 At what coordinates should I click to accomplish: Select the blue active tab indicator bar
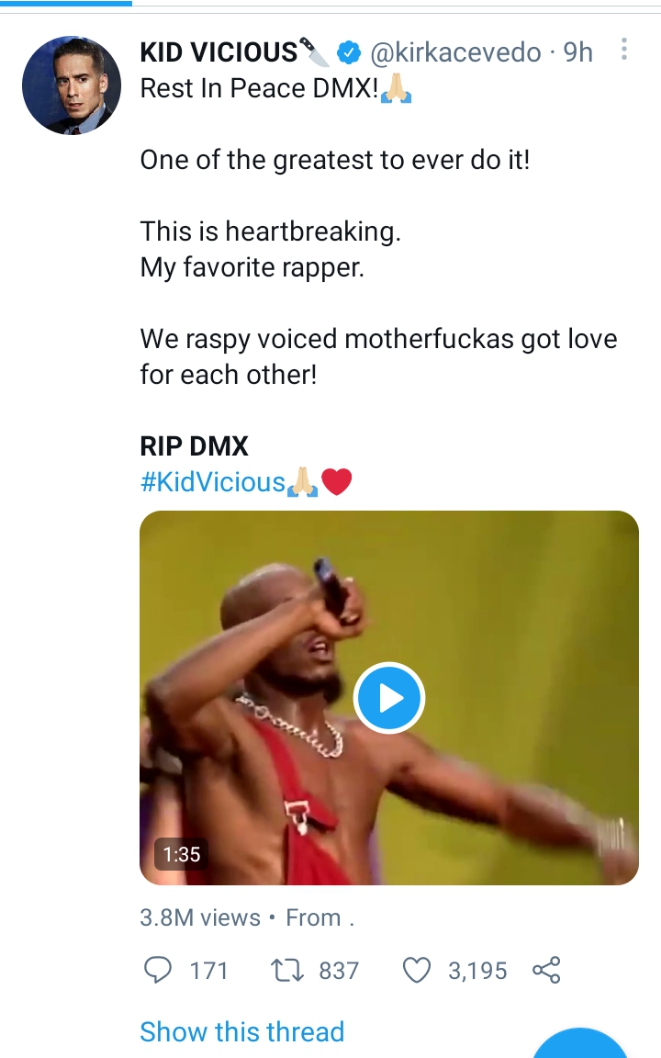pos(66,3)
